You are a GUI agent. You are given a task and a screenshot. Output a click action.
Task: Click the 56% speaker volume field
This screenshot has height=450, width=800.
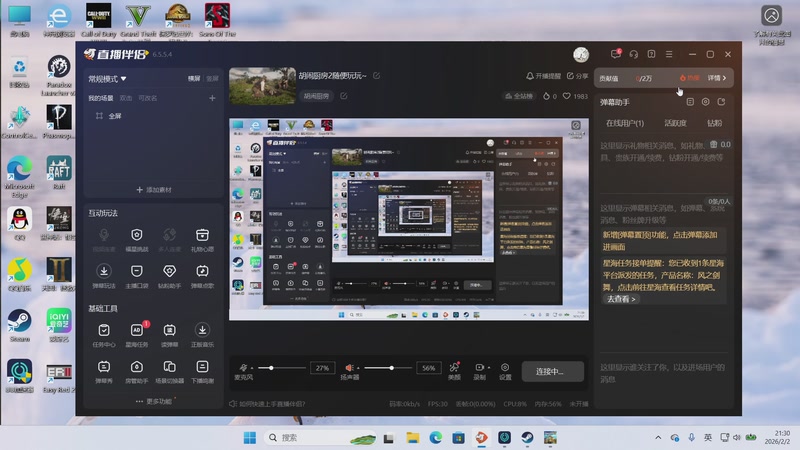[429, 368]
